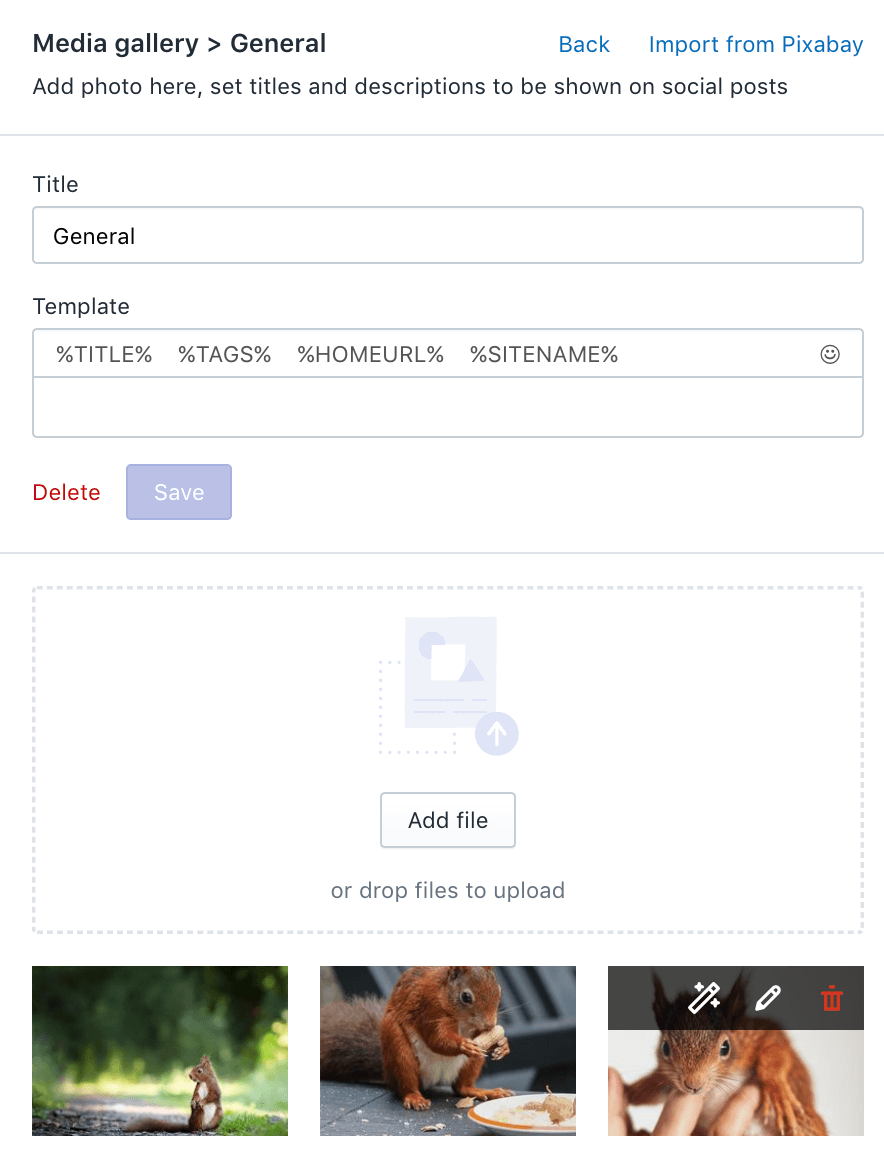
Task: Click the Add file button
Action: [x=448, y=820]
